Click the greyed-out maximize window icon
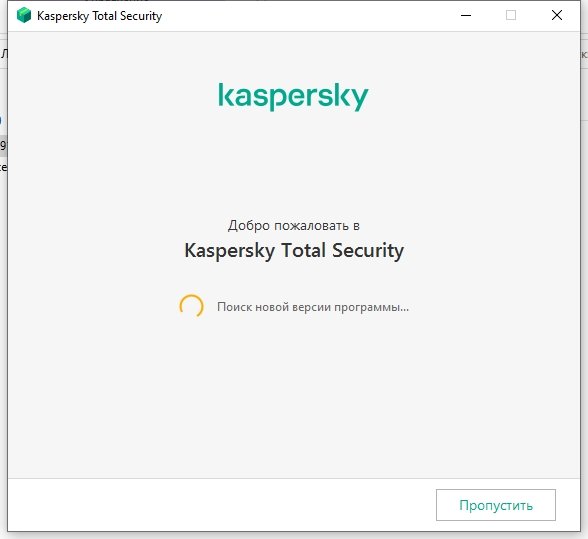This screenshot has height=539, width=588. (x=511, y=15)
